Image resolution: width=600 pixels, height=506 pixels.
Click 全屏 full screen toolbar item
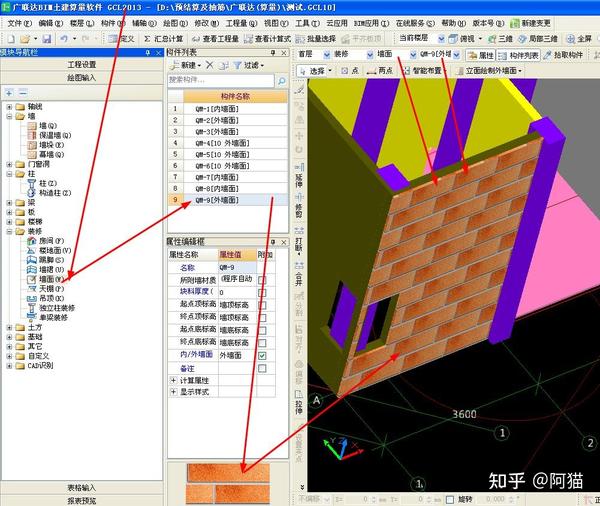(x=579, y=39)
